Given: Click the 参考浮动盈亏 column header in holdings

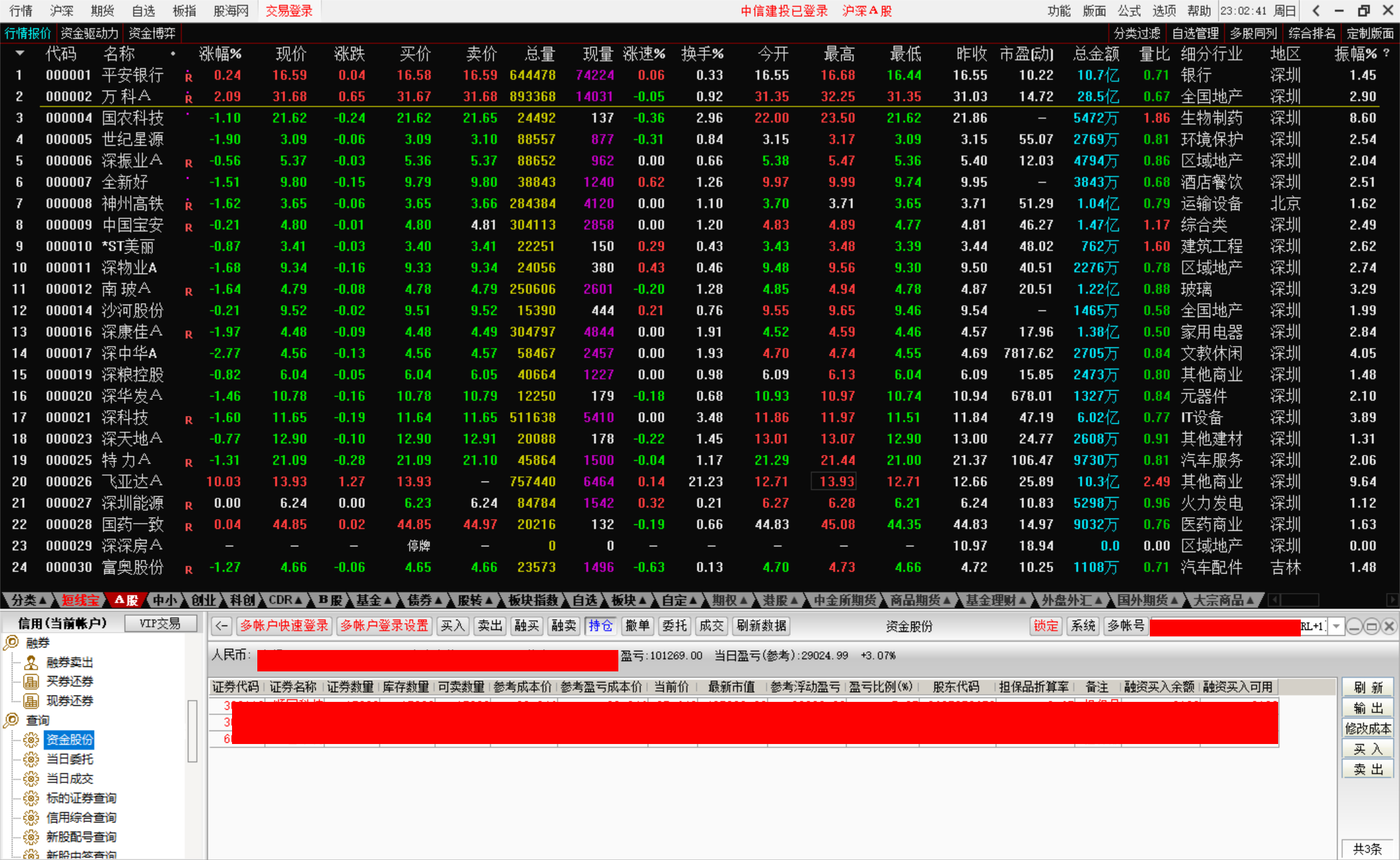Looking at the screenshot, I should pyautogui.click(x=805, y=687).
